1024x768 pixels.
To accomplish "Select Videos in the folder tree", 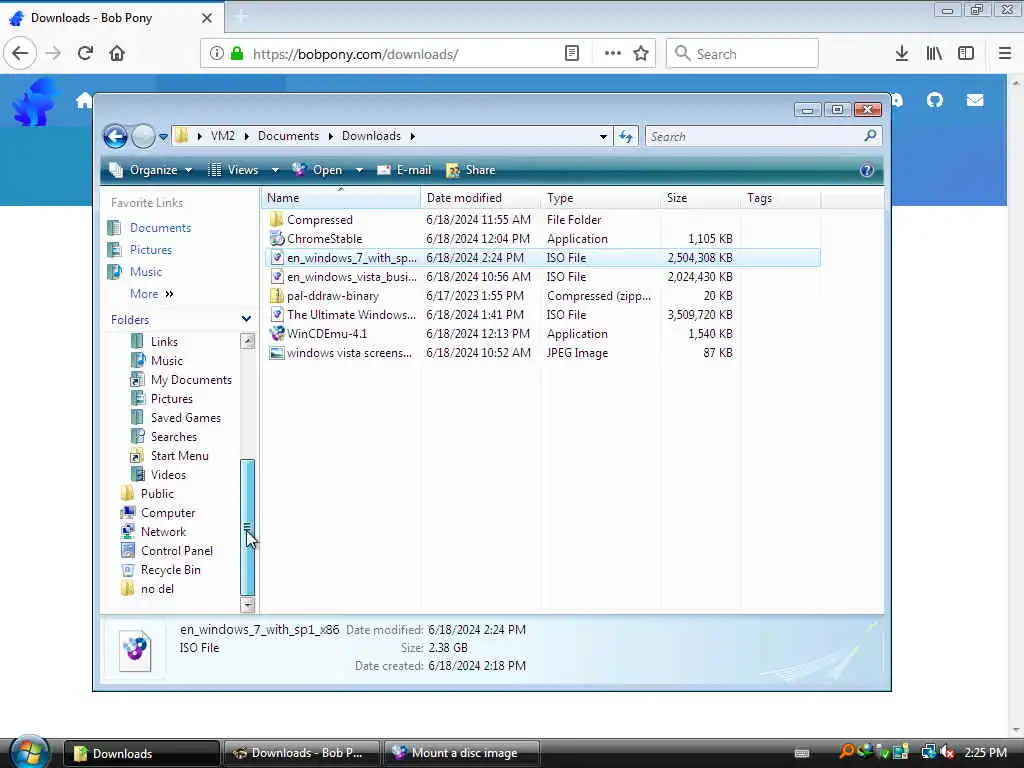I will pyautogui.click(x=168, y=475).
